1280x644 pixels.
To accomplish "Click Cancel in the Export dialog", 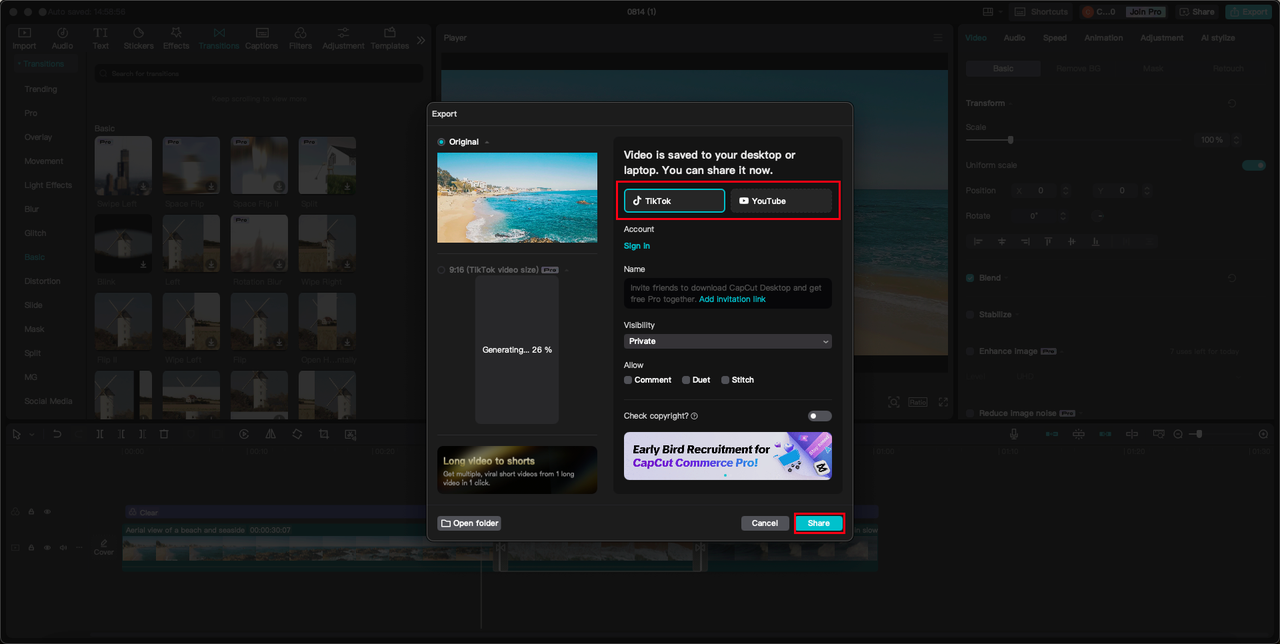I will [765, 523].
